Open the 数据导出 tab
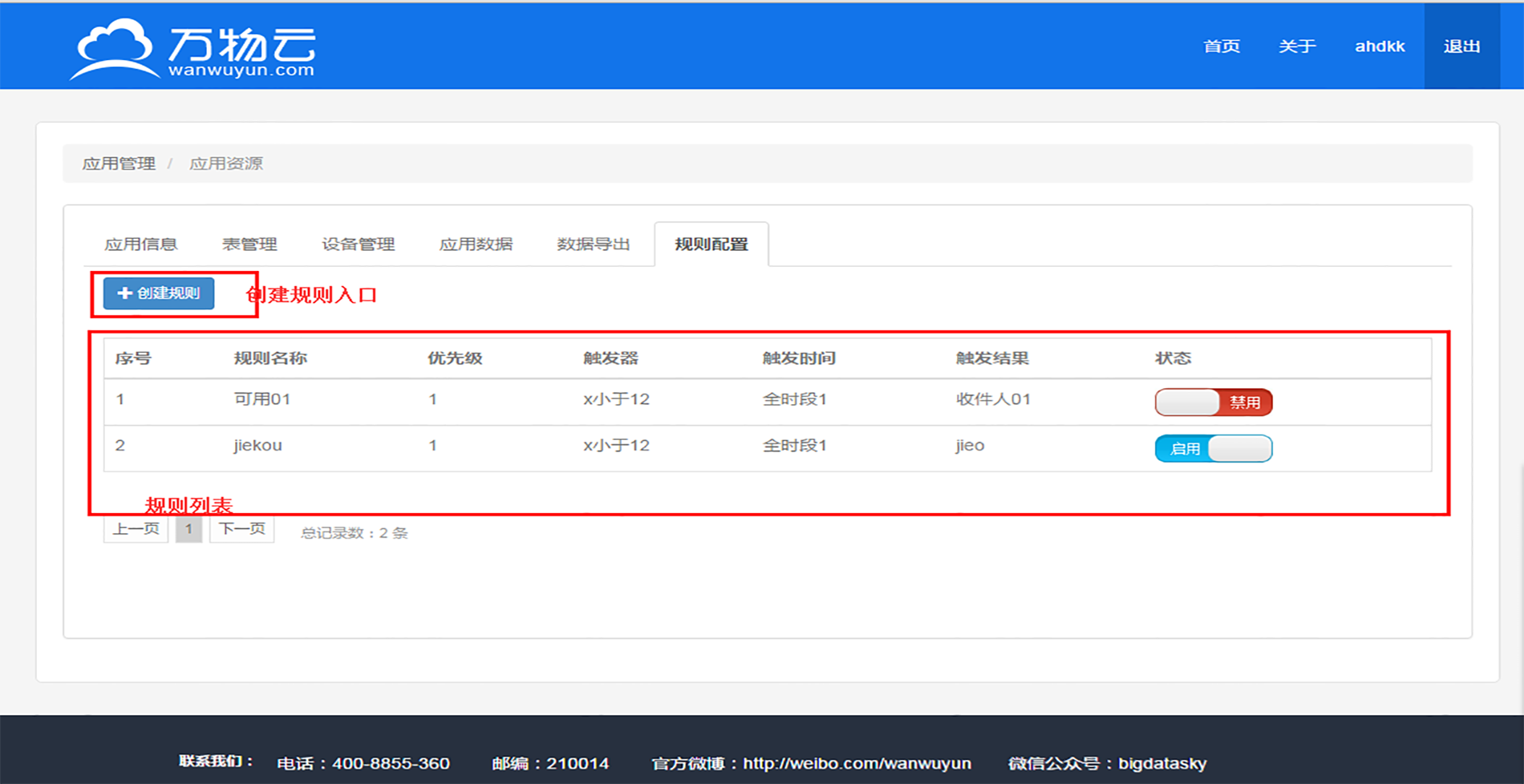The width and height of the screenshot is (1524, 784). pyautogui.click(x=594, y=244)
